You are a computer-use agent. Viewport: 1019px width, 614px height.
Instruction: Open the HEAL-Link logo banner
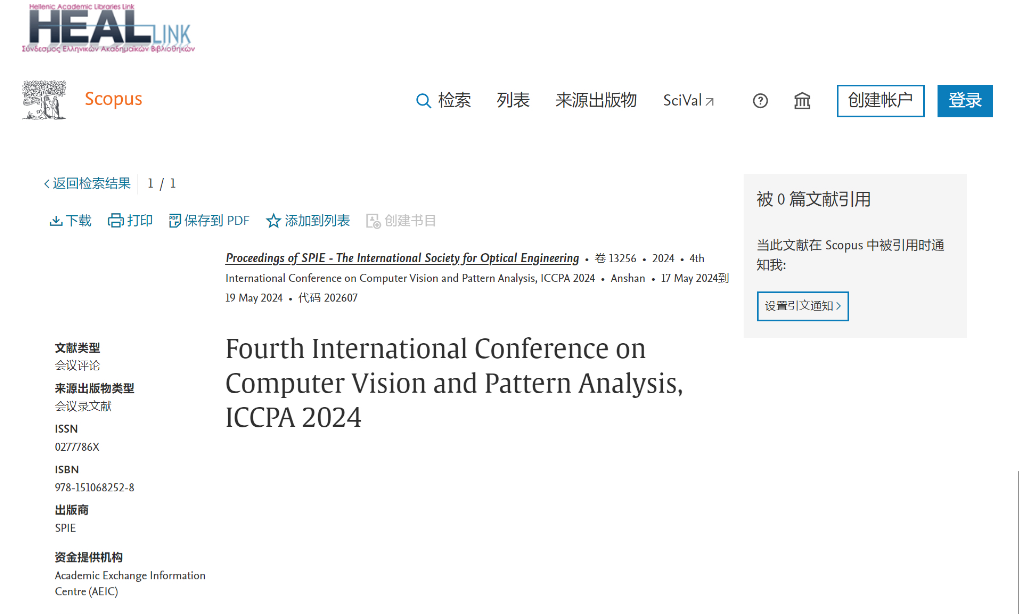tap(109, 28)
